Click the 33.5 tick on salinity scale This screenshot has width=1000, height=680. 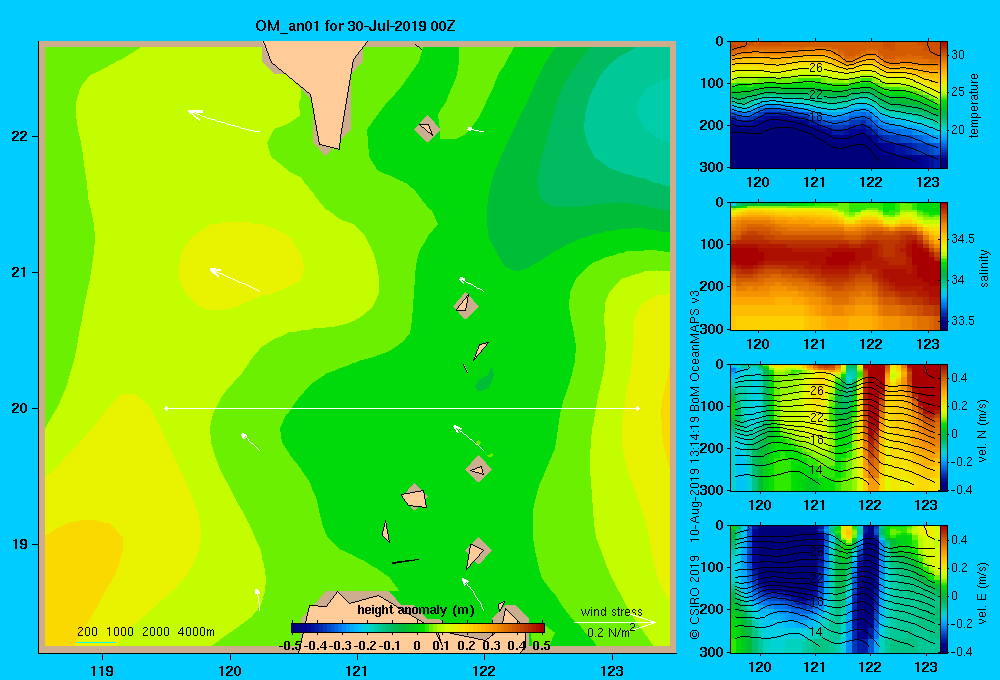tap(962, 320)
